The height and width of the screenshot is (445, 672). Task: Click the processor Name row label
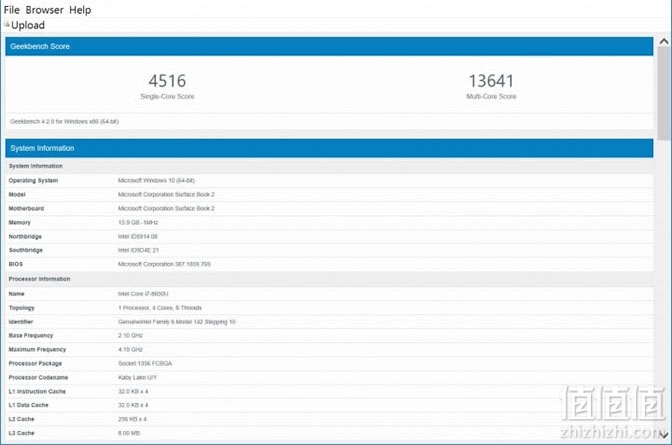coord(16,294)
